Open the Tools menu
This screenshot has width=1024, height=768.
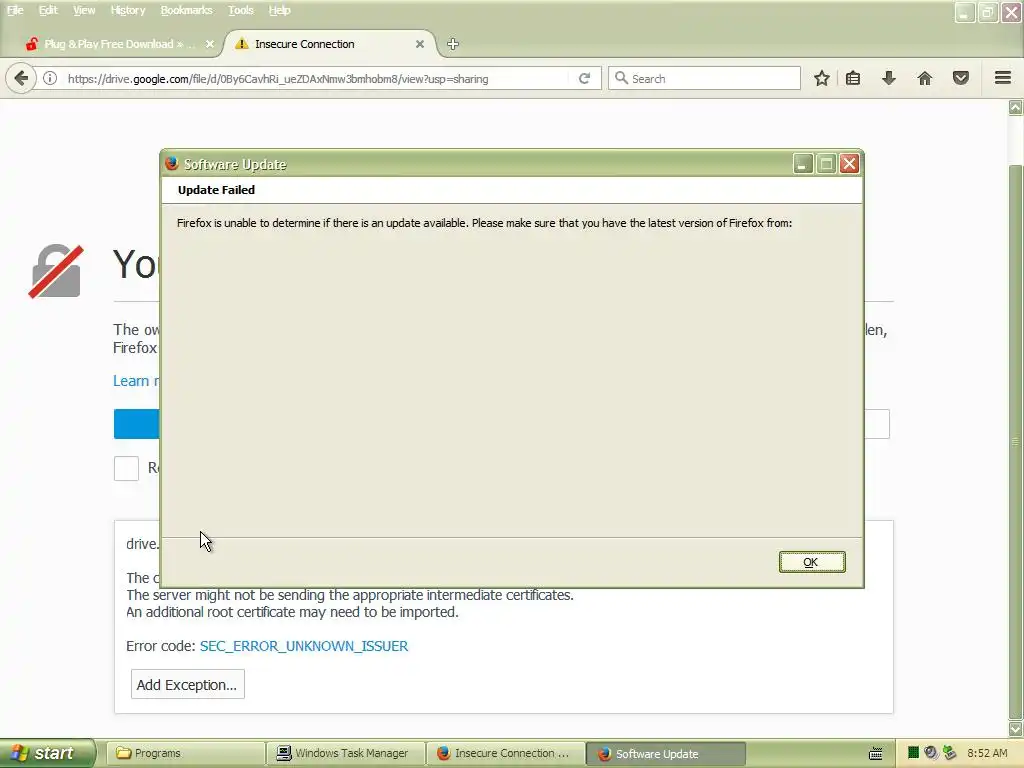[240, 10]
